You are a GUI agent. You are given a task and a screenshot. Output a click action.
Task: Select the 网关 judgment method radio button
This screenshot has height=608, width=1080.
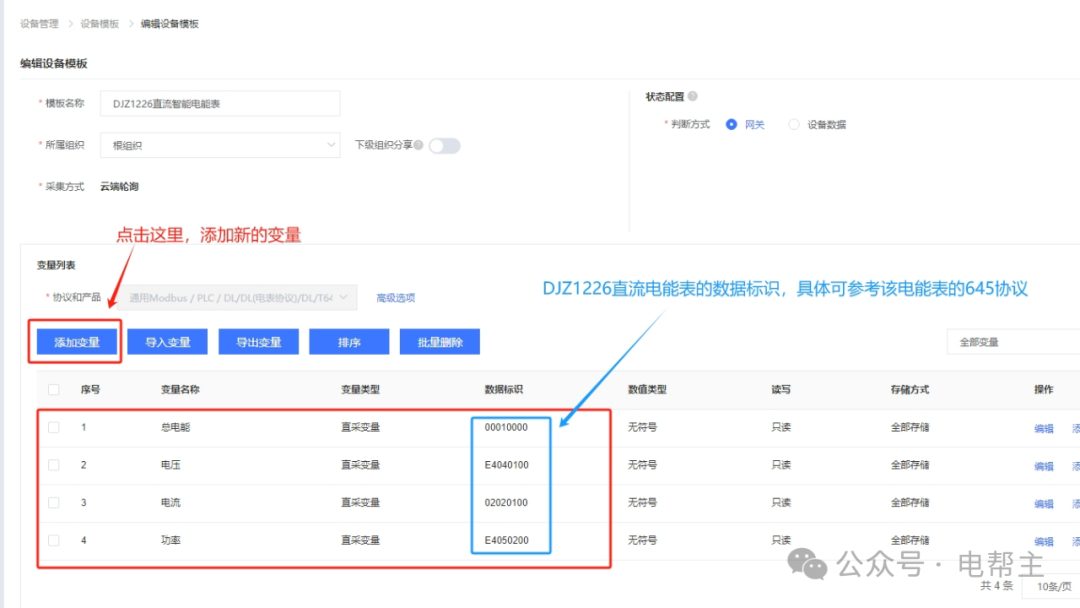729,124
